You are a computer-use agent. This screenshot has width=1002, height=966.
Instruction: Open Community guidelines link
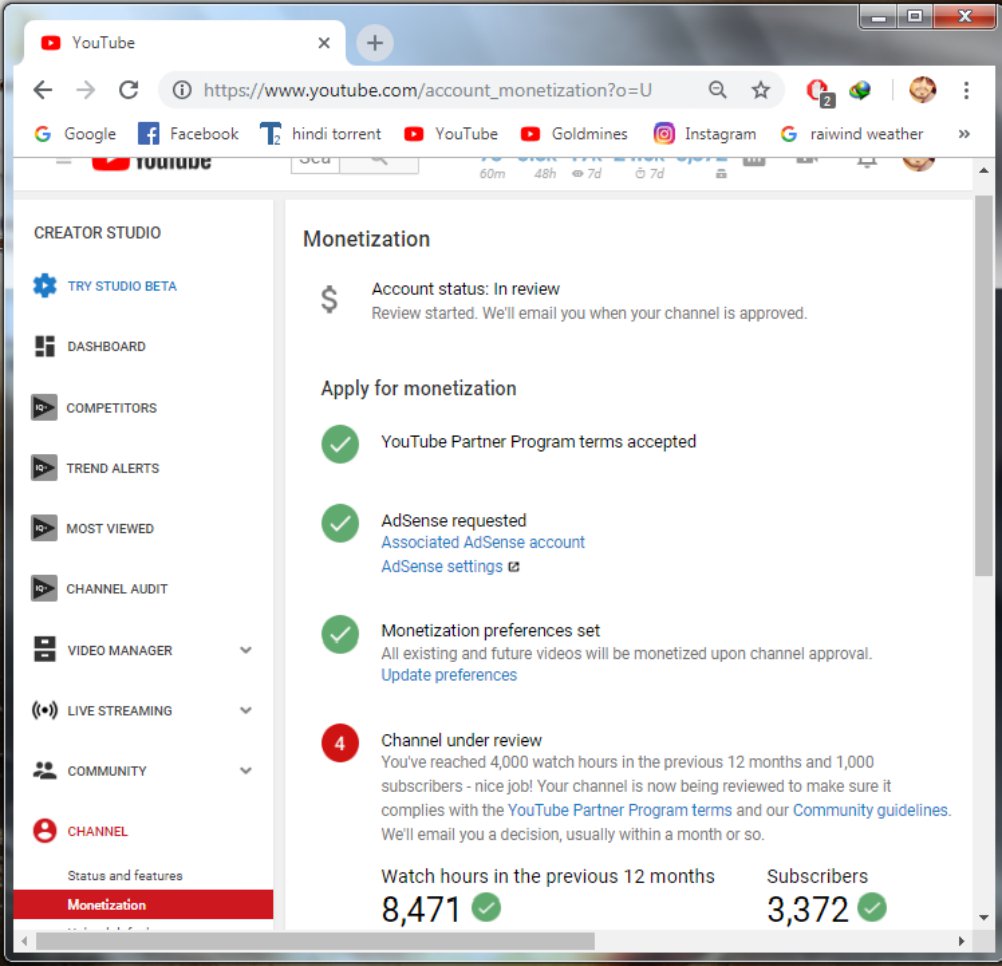[870, 810]
